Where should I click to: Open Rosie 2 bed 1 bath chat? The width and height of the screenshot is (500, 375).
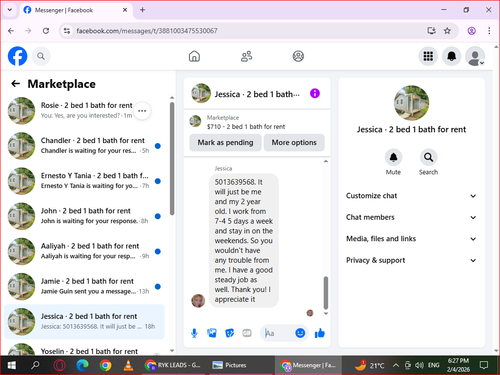point(84,111)
